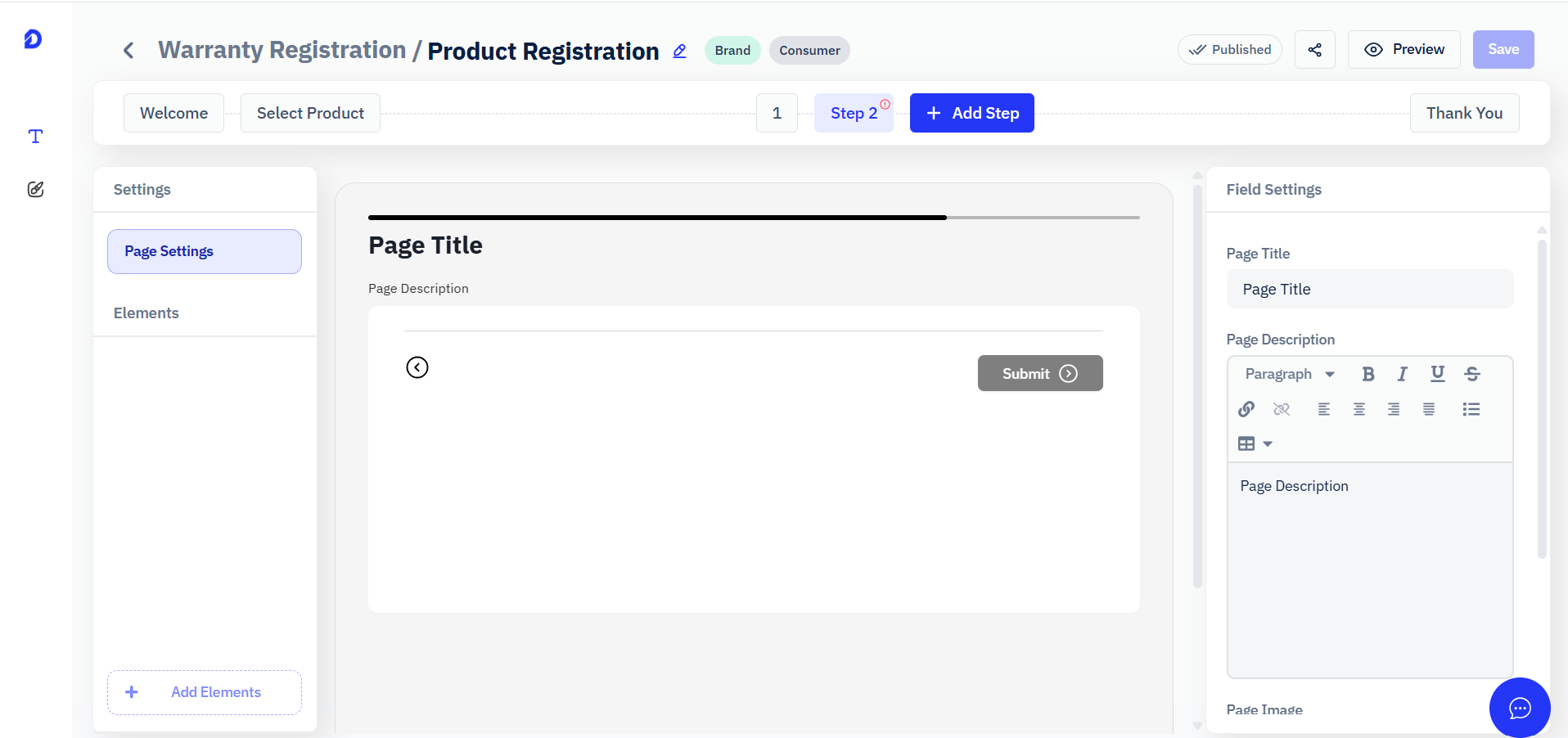Go back using header chevron arrow
The width and height of the screenshot is (1568, 738).
[x=128, y=51]
